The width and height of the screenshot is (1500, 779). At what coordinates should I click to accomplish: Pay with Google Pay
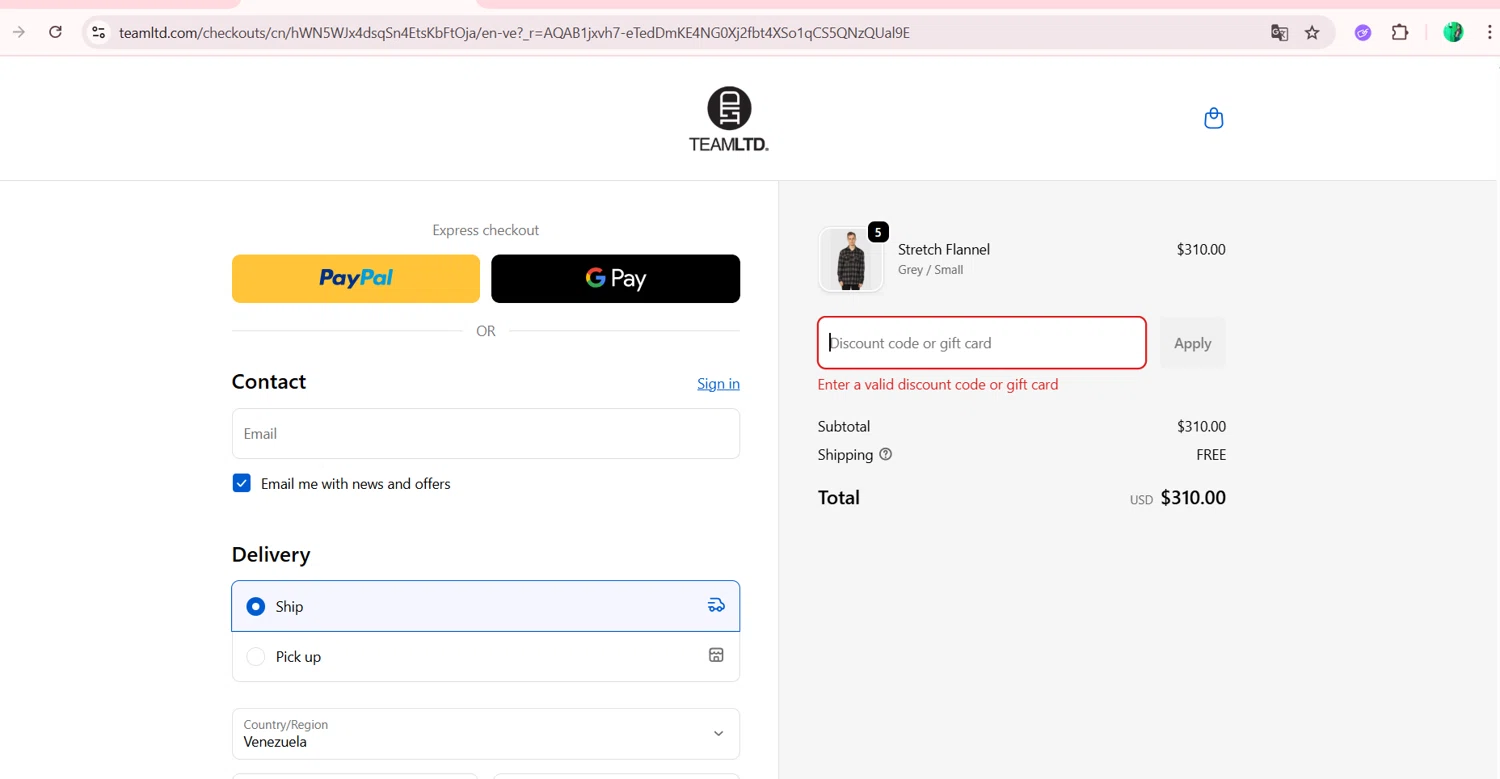click(616, 278)
